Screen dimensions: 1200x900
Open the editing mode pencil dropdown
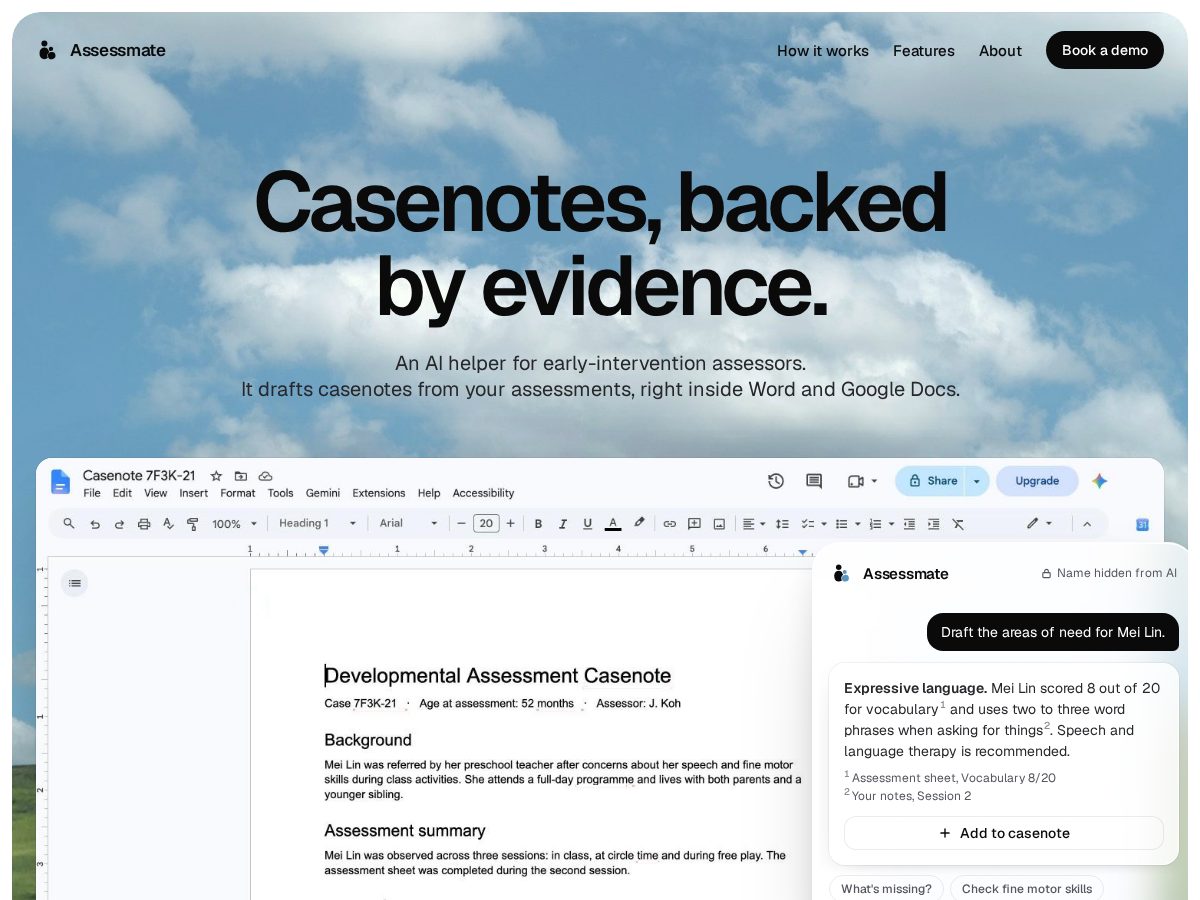pos(1039,523)
